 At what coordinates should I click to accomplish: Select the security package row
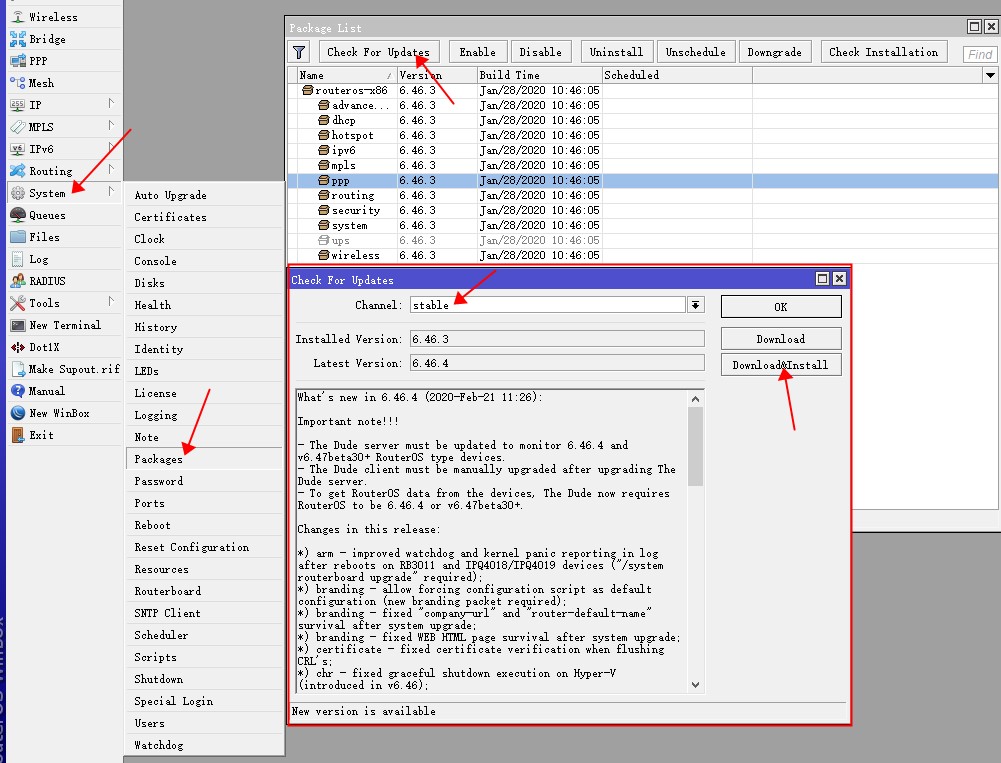click(x=643, y=211)
